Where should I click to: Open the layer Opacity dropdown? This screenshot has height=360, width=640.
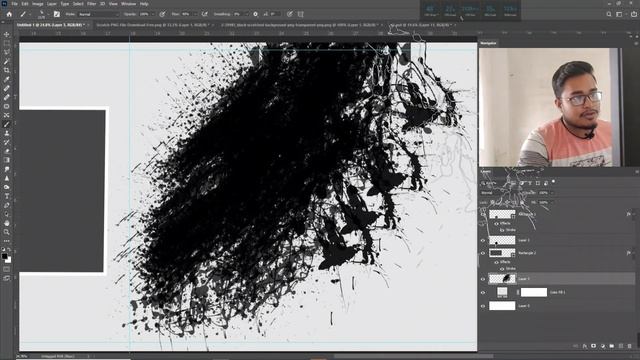(x=551, y=193)
